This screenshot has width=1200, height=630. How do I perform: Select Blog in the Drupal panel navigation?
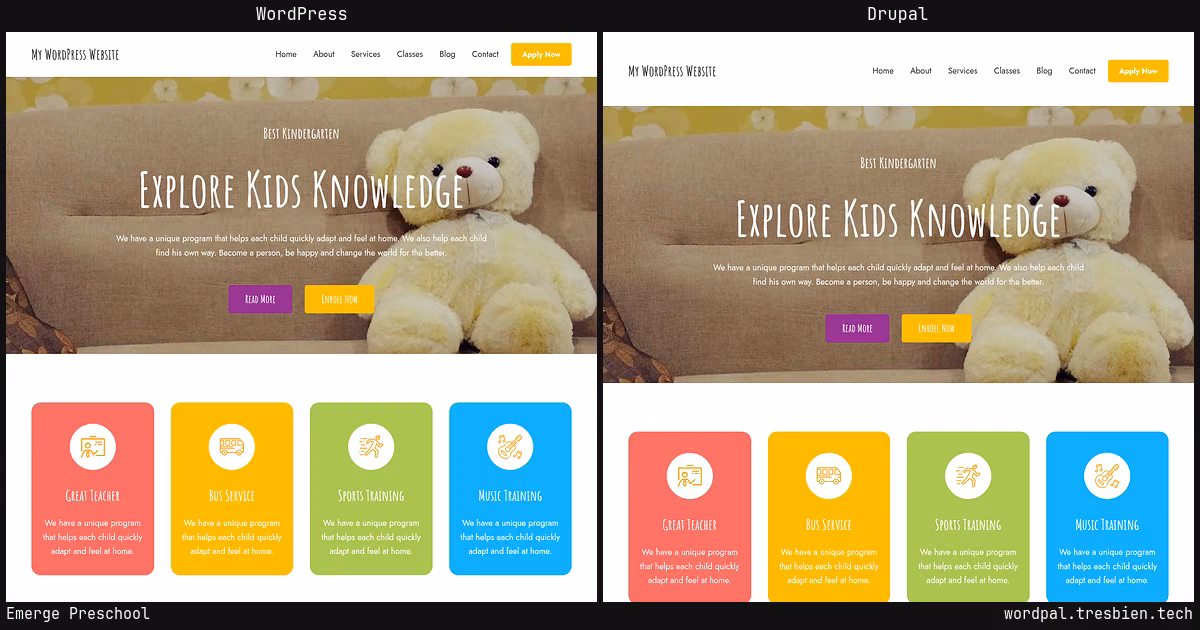1044,71
